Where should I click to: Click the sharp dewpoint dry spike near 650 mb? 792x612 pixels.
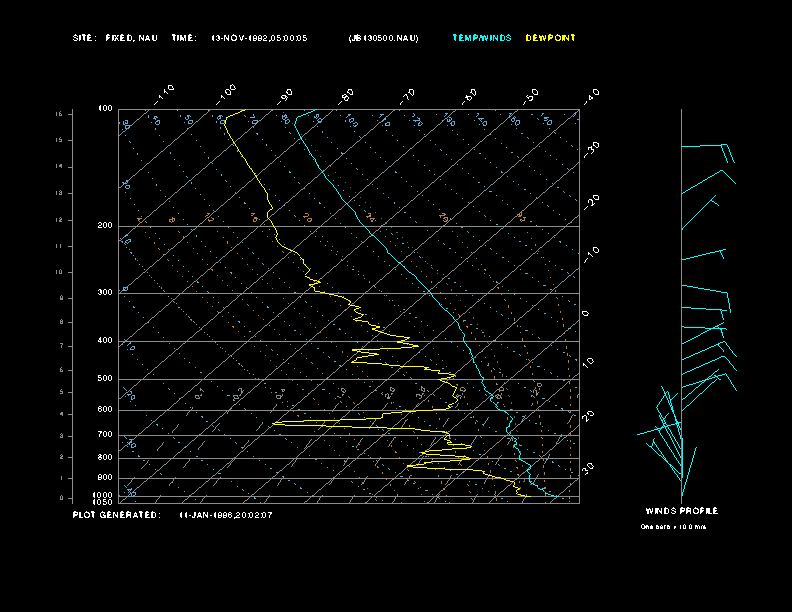click(x=276, y=424)
